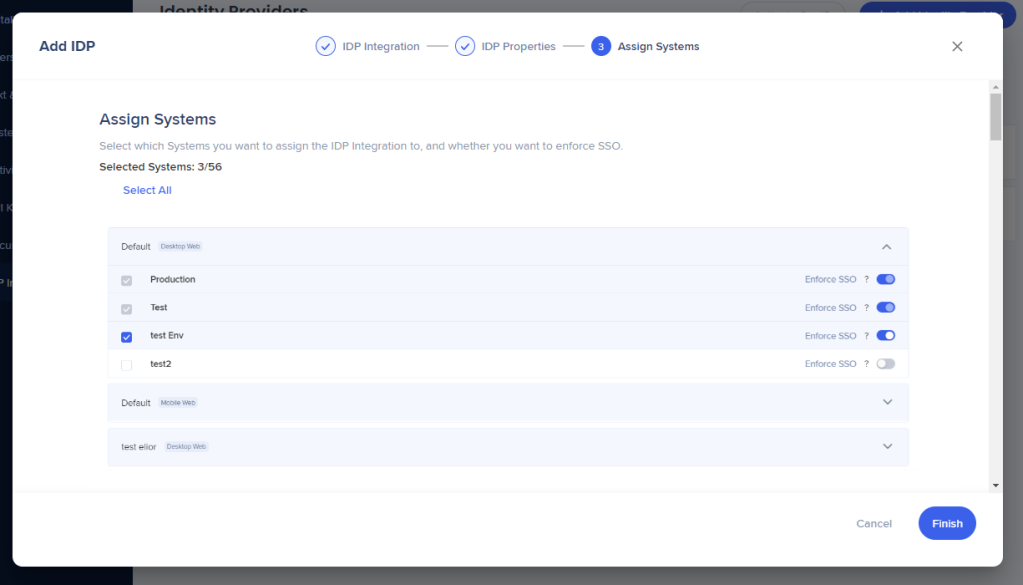Enable Enforce SSO toggle for test2
The height and width of the screenshot is (585, 1023).
click(885, 364)
